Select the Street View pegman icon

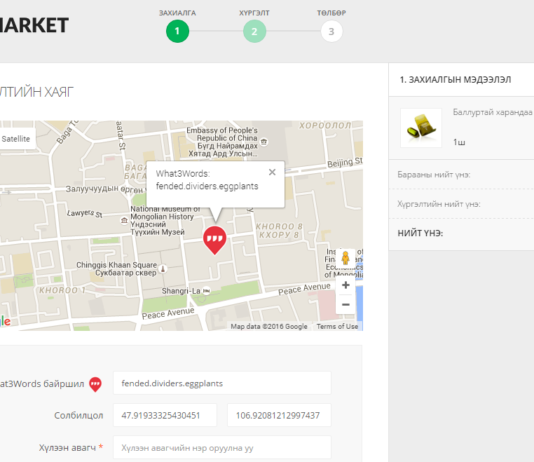click(345, 258)
